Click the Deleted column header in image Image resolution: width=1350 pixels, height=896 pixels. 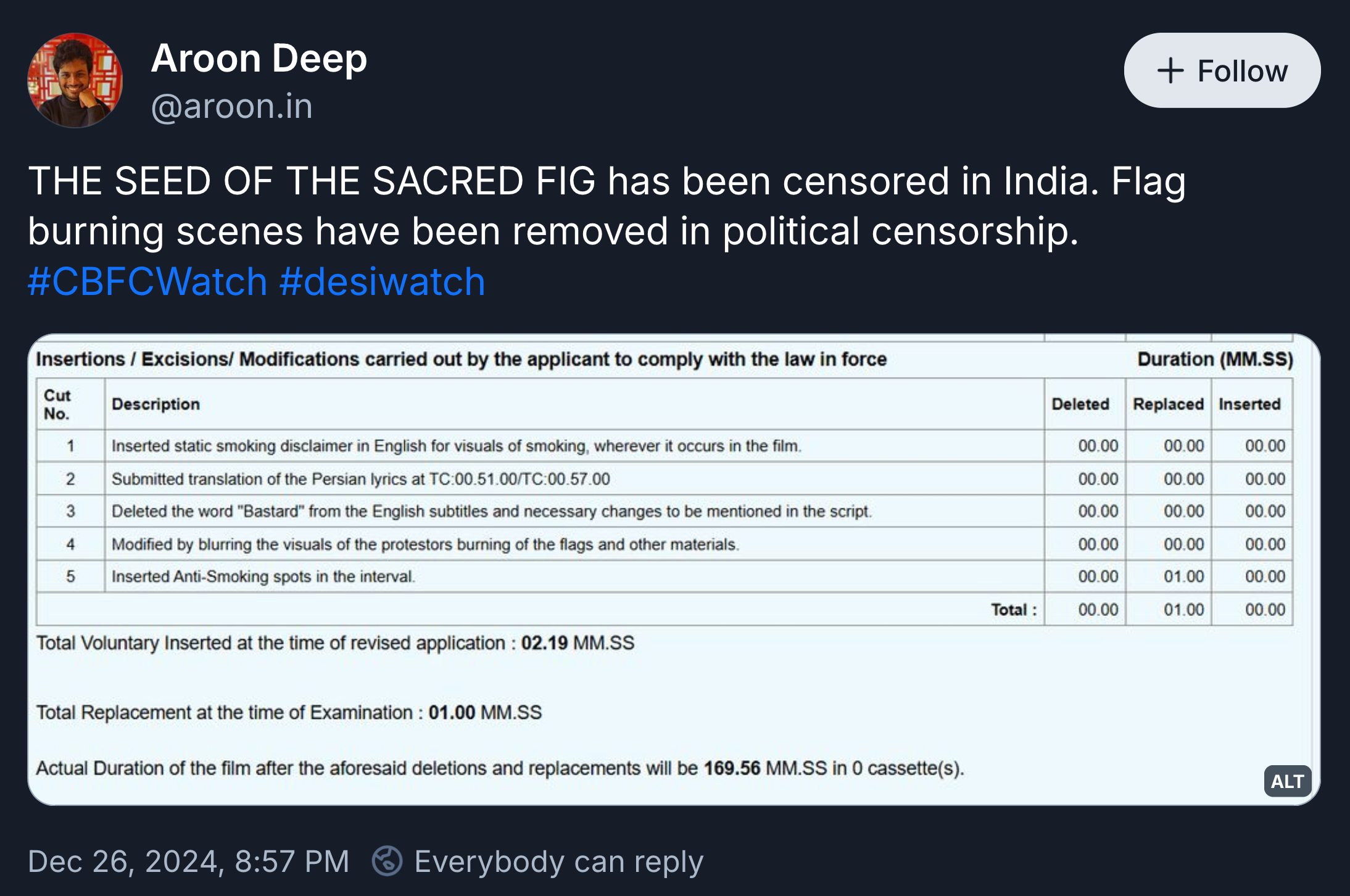click(x=1080, y=404)
